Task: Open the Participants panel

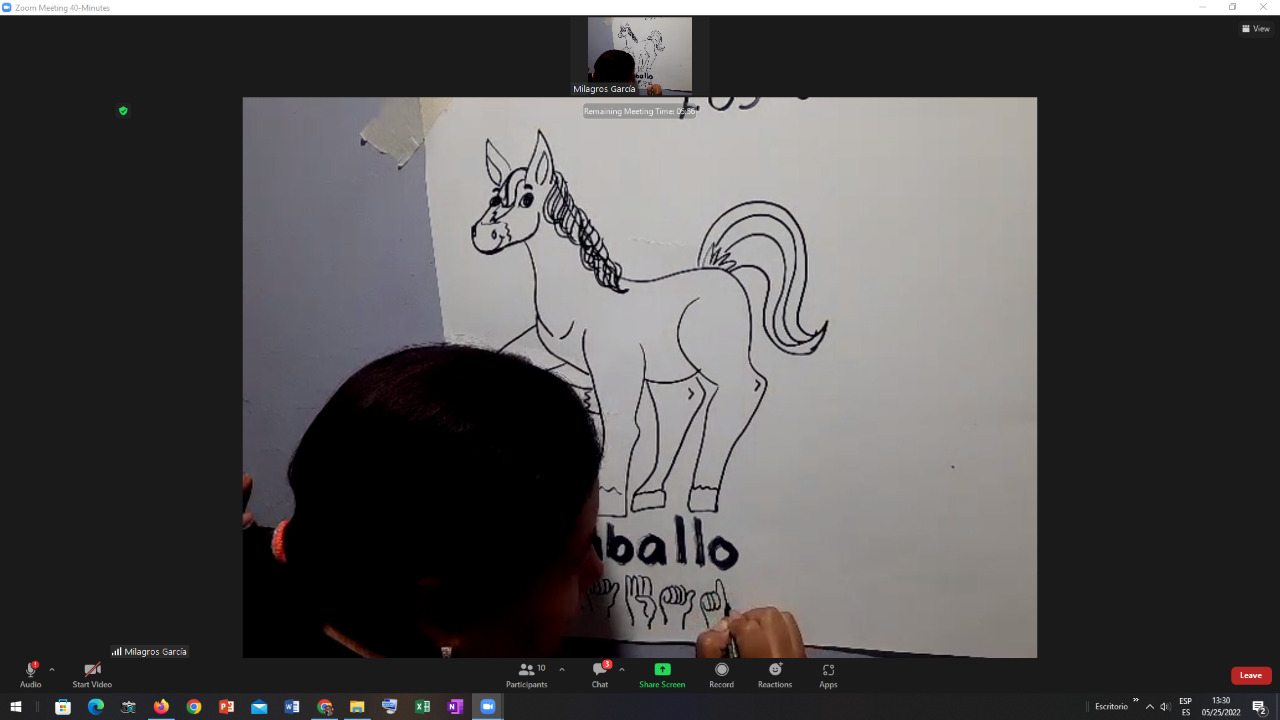Action: (526, 675)
